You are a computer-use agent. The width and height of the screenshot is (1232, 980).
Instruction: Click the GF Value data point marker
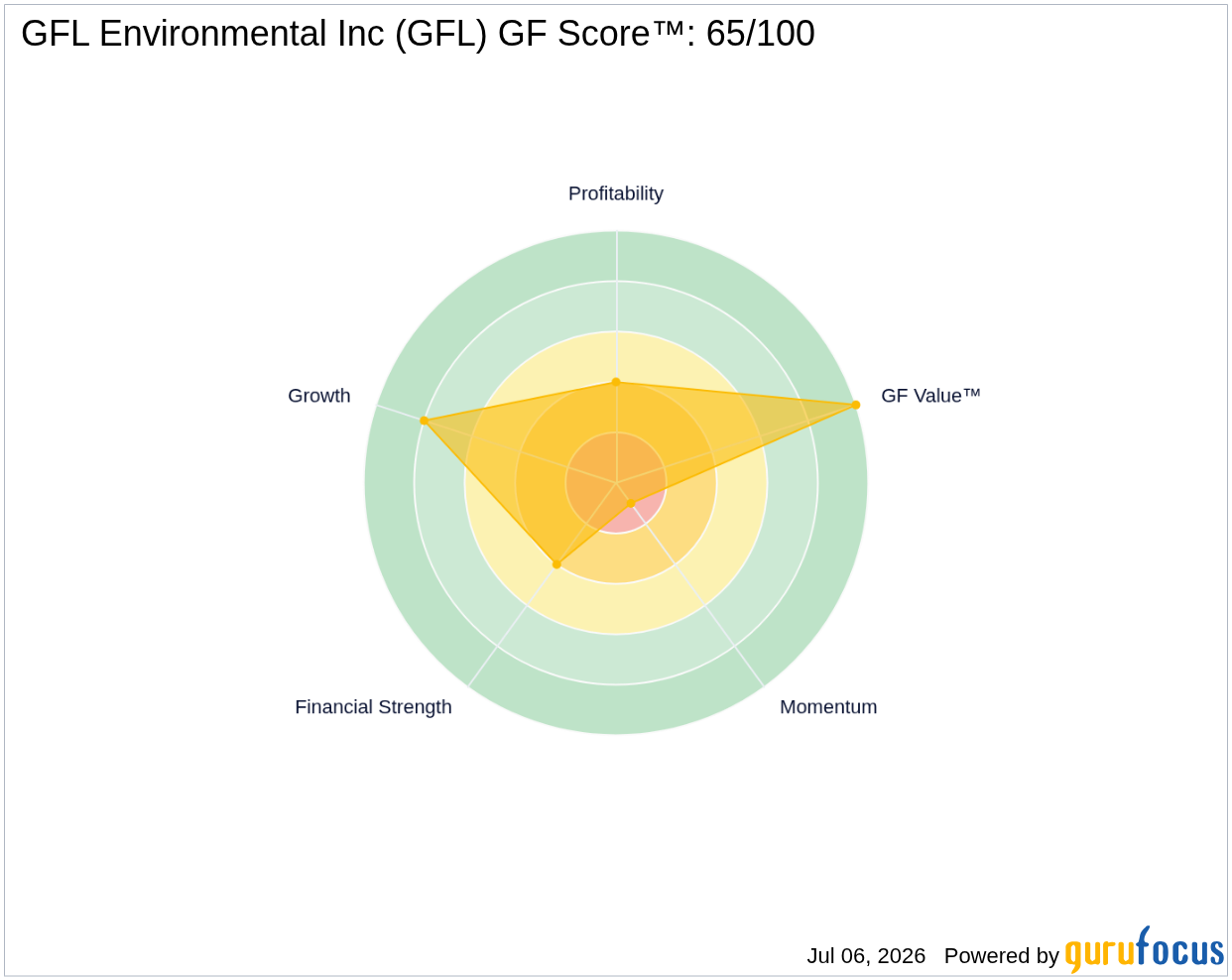click(856, 405)
